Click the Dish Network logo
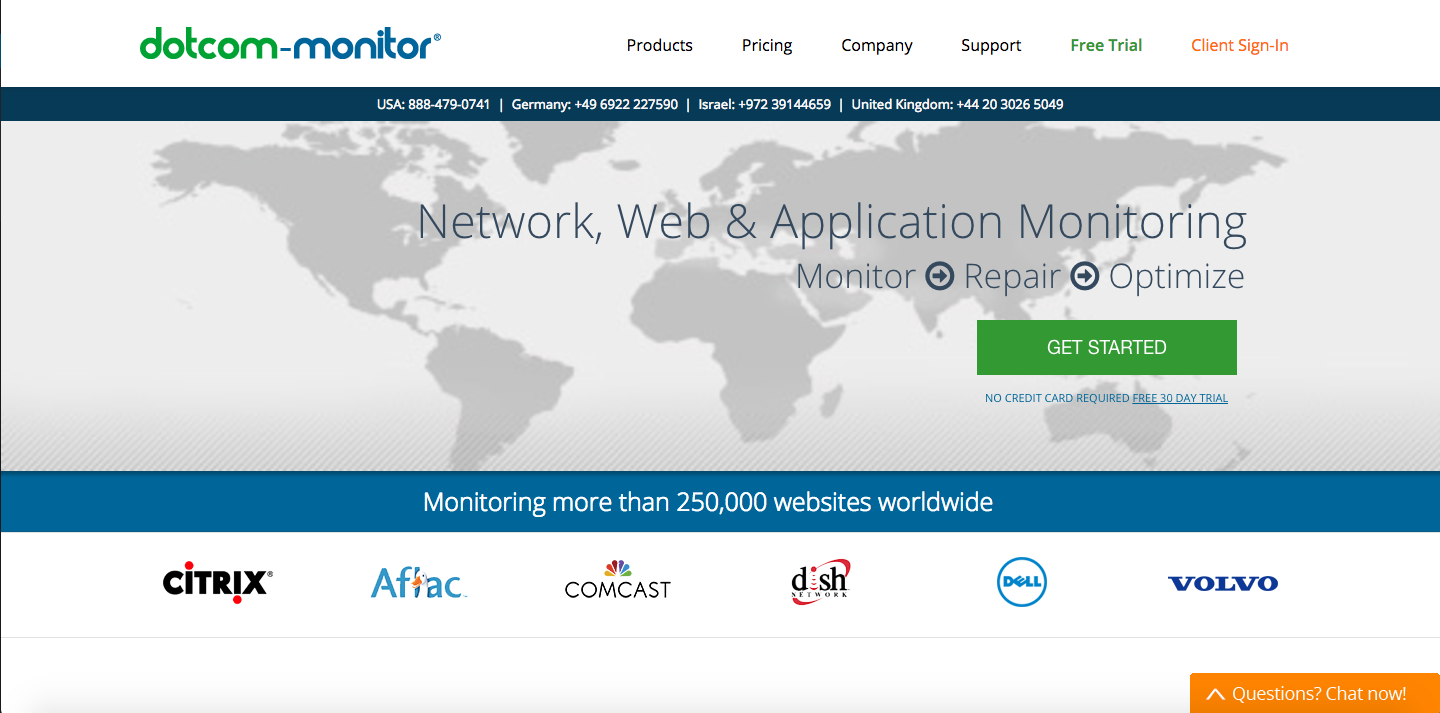The image size is (1440, 713). 820,581
